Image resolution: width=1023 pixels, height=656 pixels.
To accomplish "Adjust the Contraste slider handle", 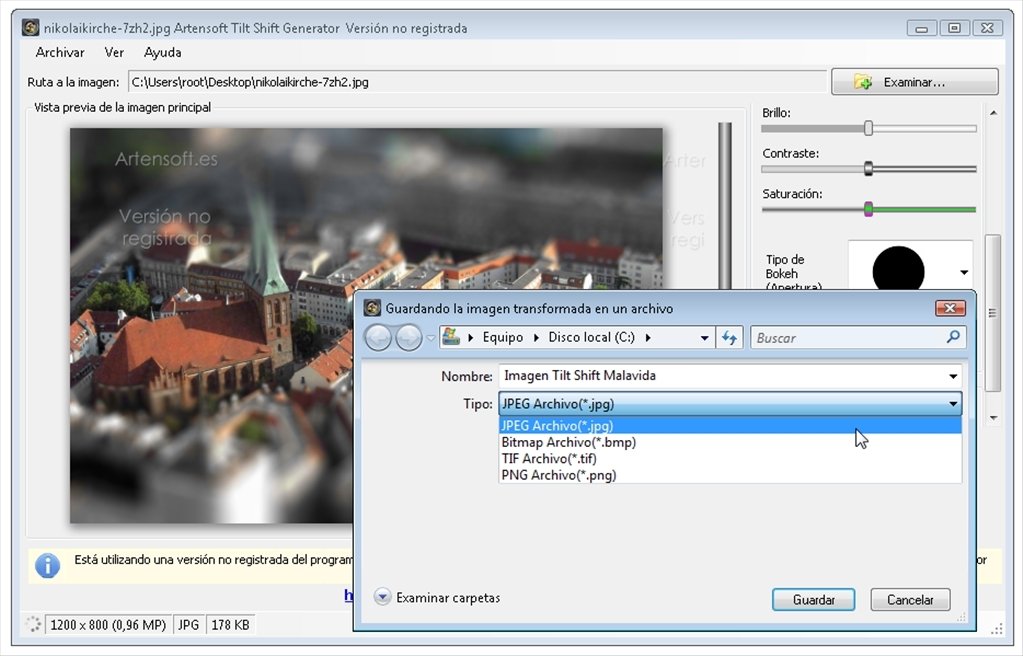I will 868,168.
